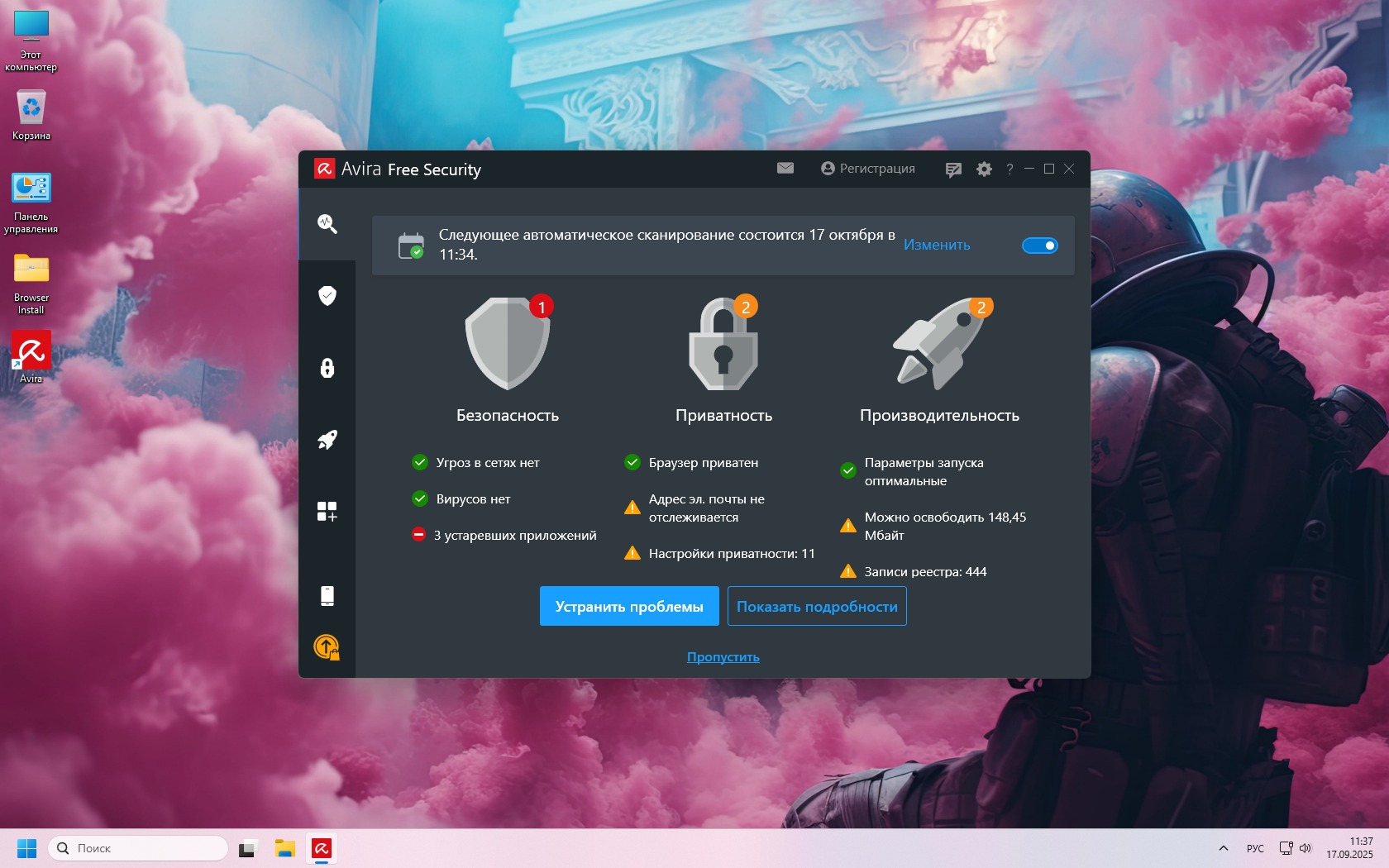Open the mail envelope icon in Avira header
Image resolution: width=1389 pixels, height=868 pixels.
tap(785, 169)
